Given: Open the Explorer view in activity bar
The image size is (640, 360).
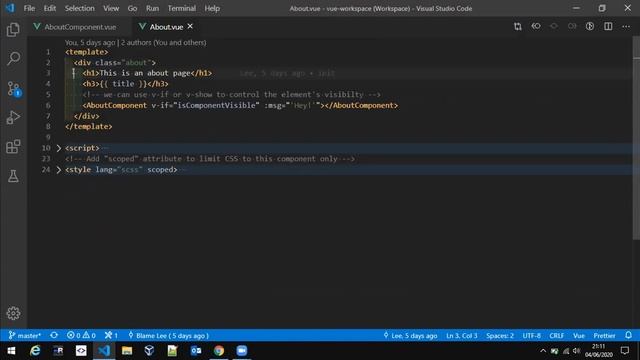Looking at the screenshot, I should click(13, 29).
